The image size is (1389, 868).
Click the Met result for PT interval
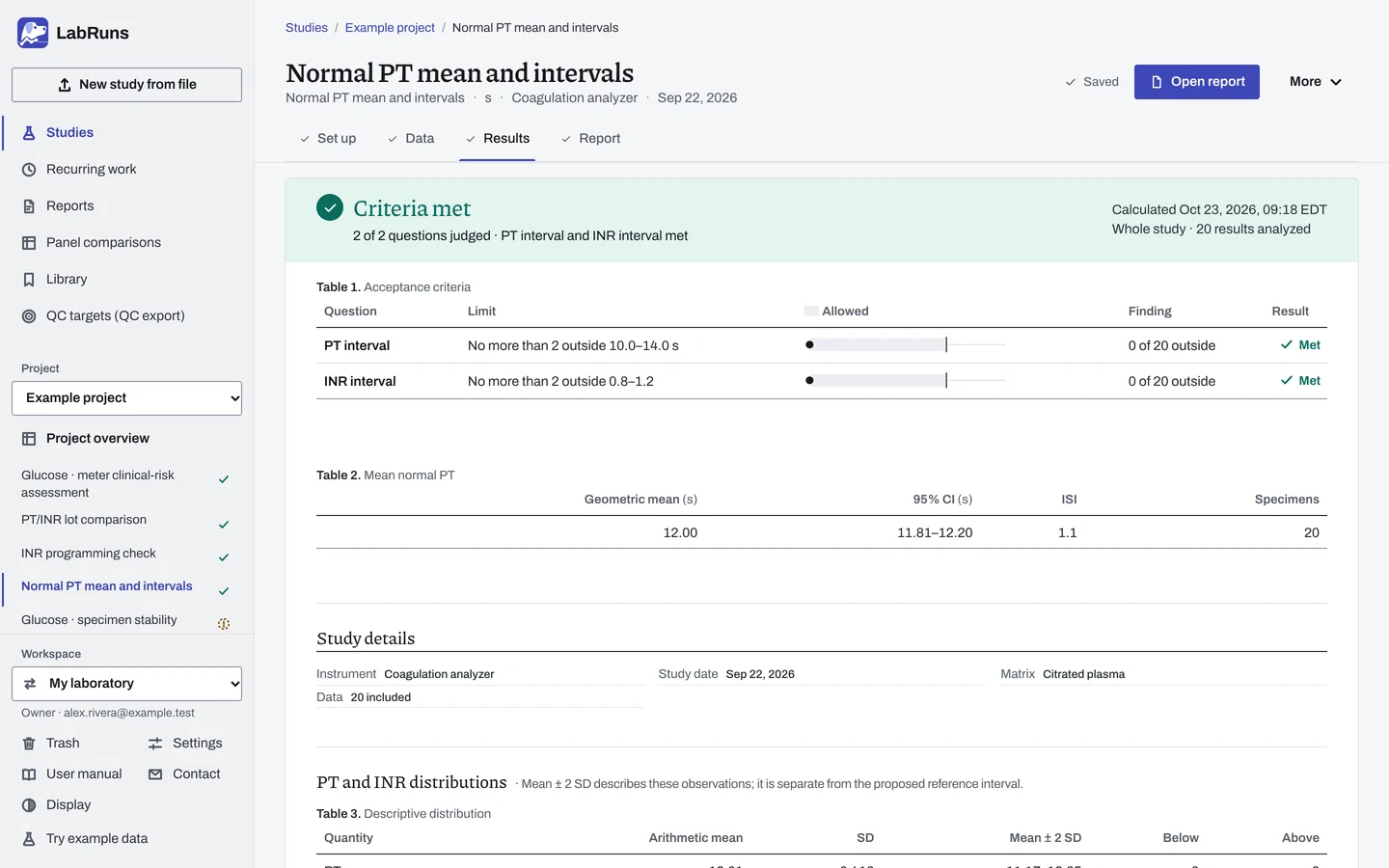click(1300, 345)
